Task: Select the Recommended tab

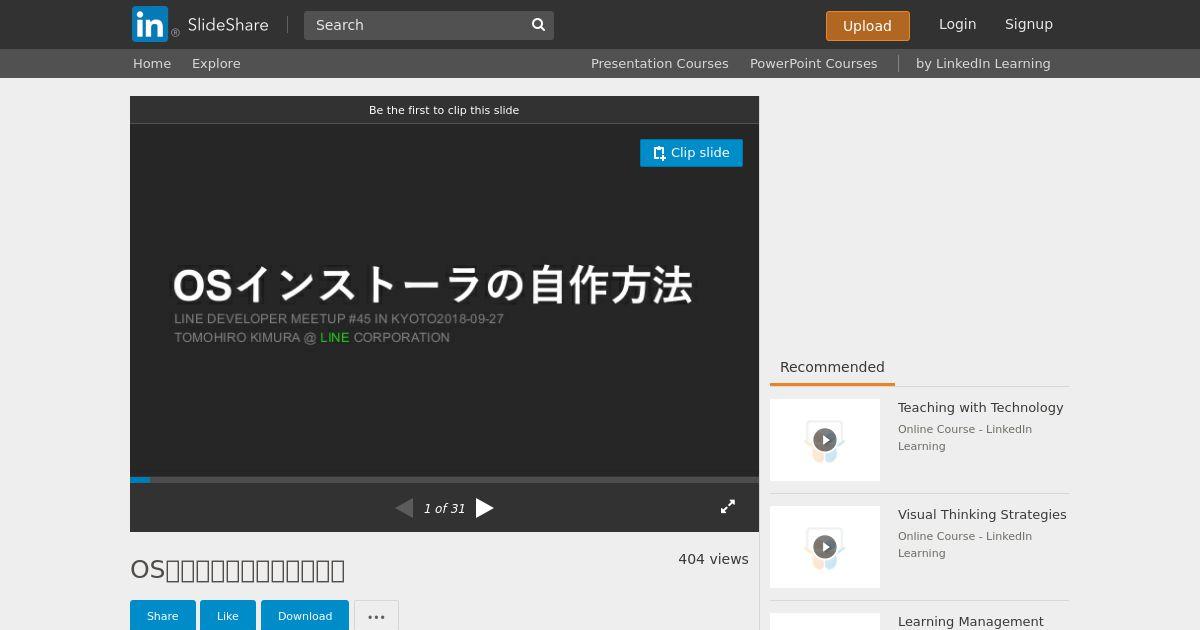Action: point(832,367)
